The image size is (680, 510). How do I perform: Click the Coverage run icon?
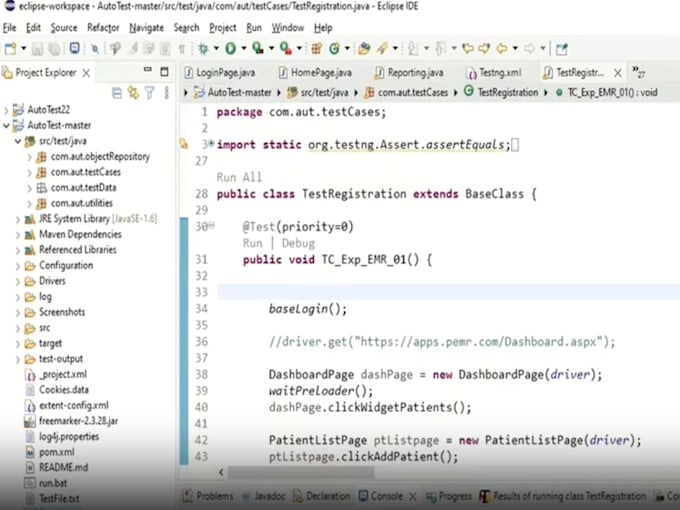[258, 48]
